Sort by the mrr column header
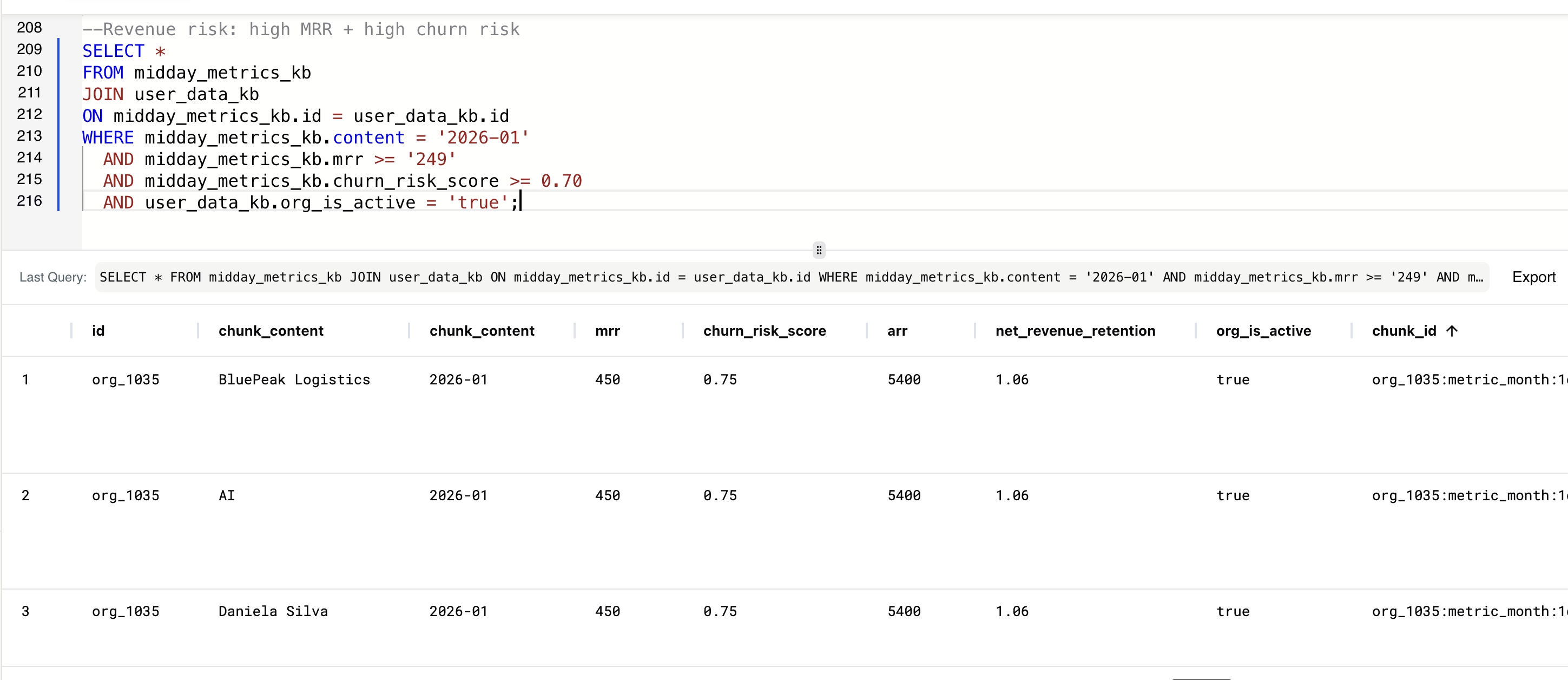 click(x=607, y=331)
